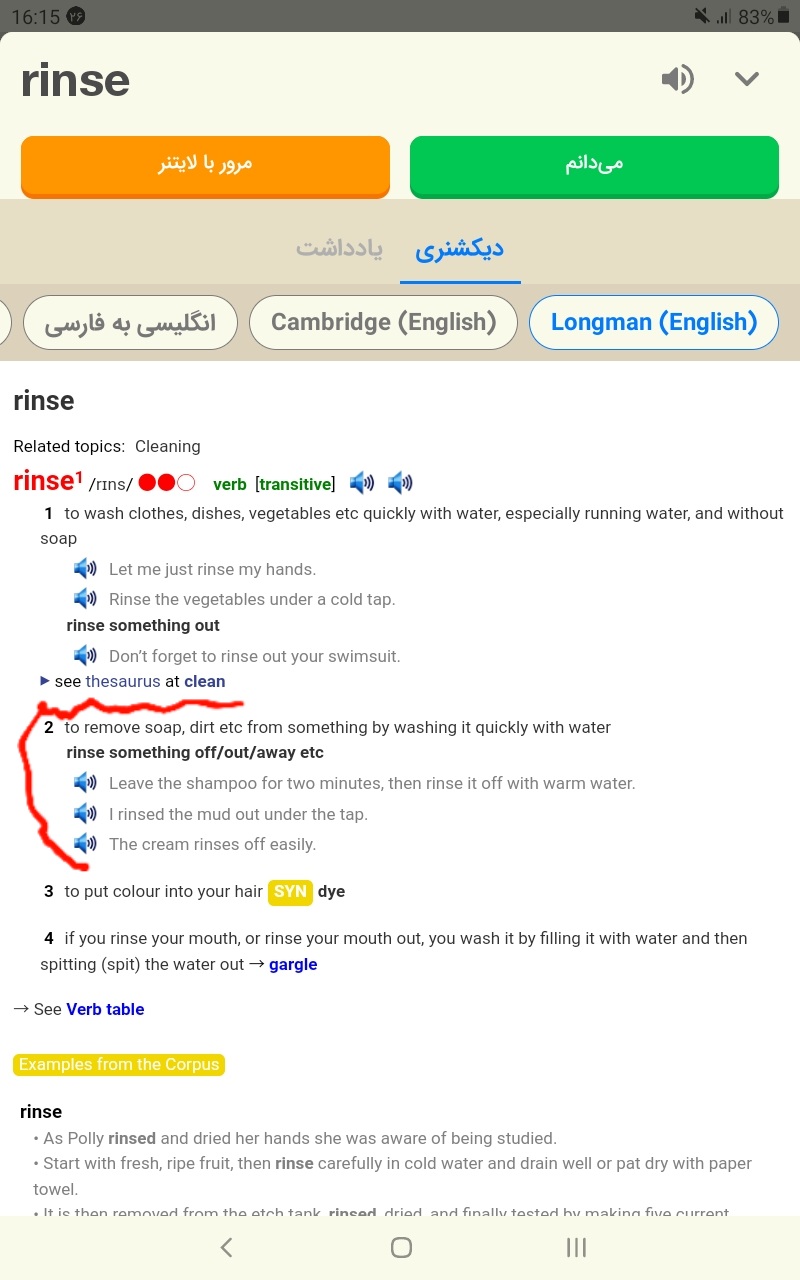
Task: Tap the orange Leitner review button
Action: (x=205, y=165)
